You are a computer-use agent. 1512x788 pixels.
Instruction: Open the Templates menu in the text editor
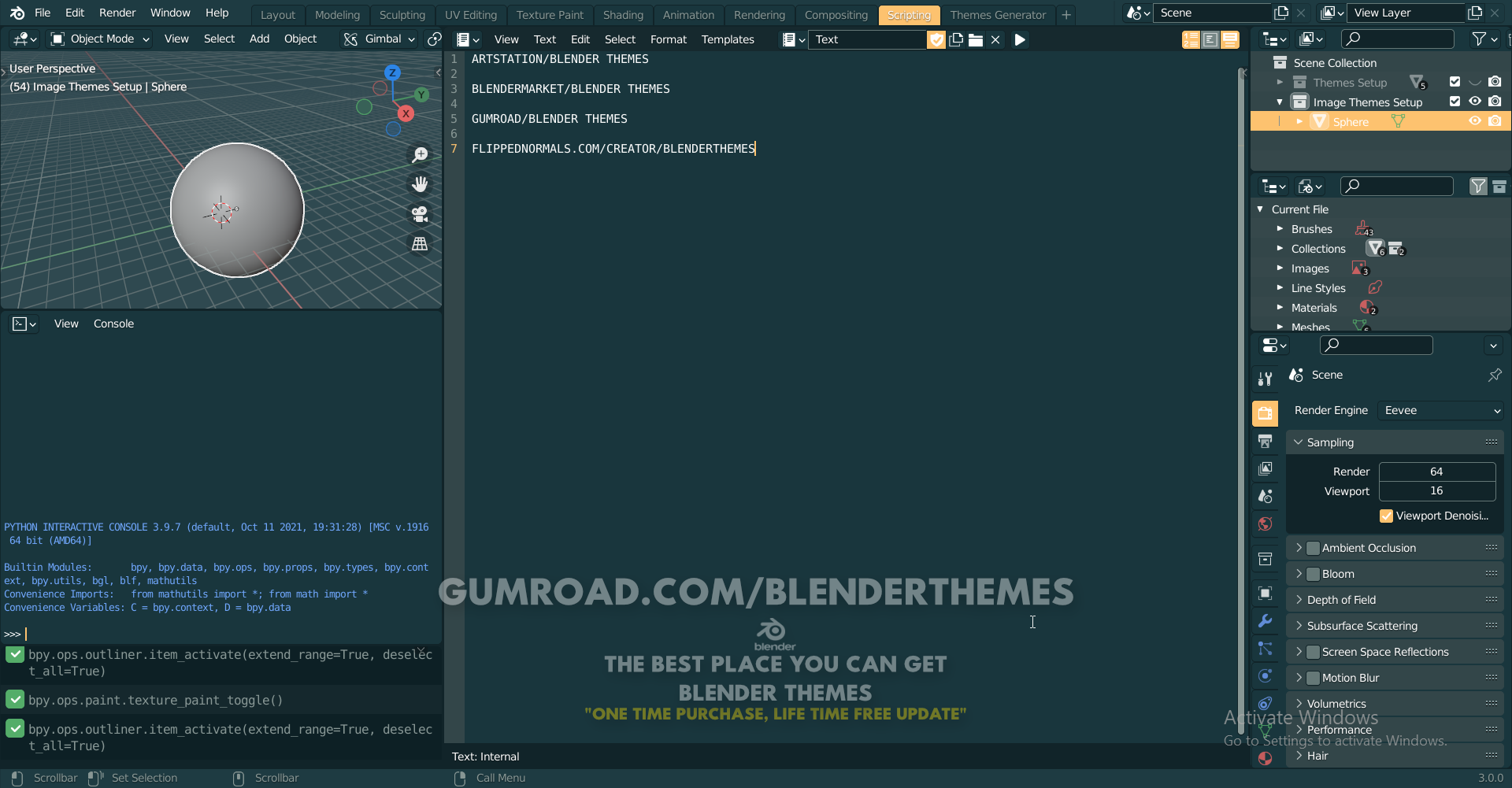pyautogui.click(x=728, y=39)
